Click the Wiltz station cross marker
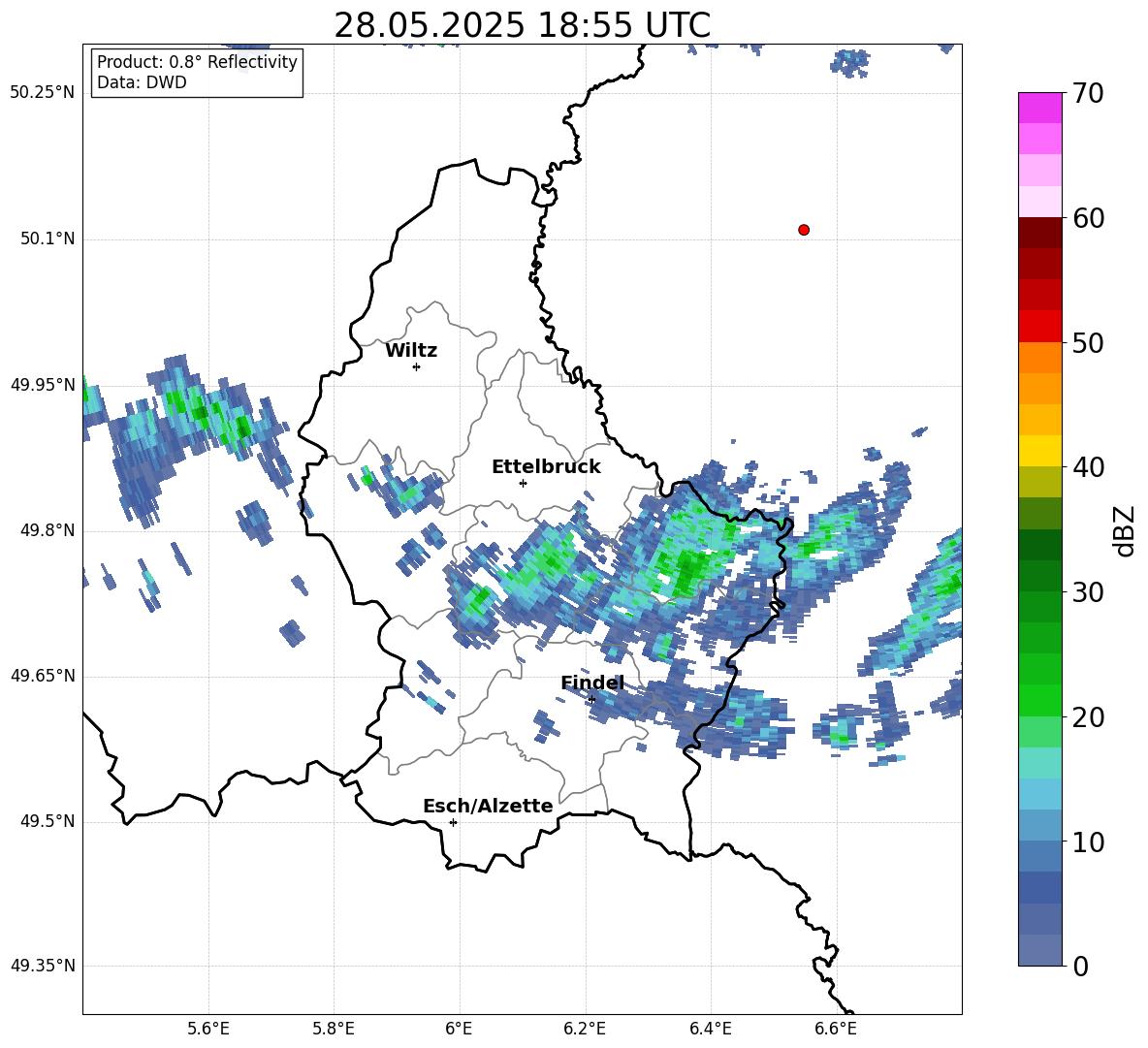 (x=417, y=366)
